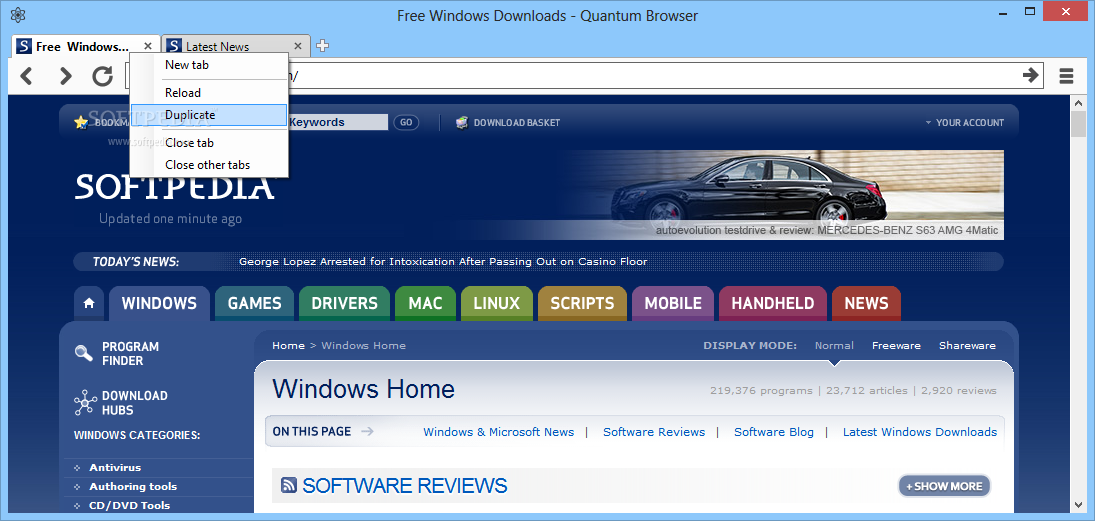Open the NEWS category tab
Viewport: 1095px width, 521px height.
(x=866, y=303)
